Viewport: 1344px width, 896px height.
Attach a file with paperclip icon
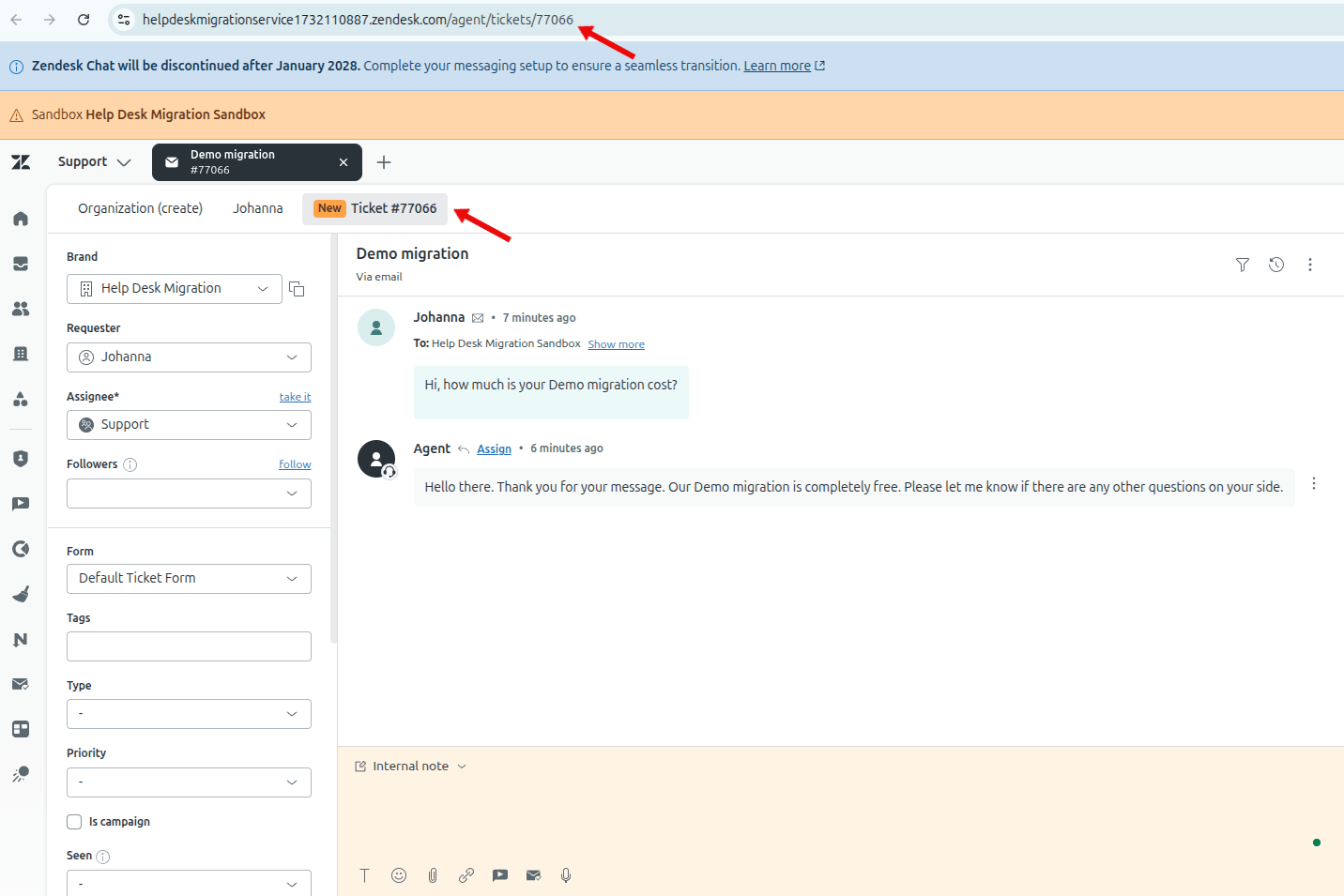point(433,875)
